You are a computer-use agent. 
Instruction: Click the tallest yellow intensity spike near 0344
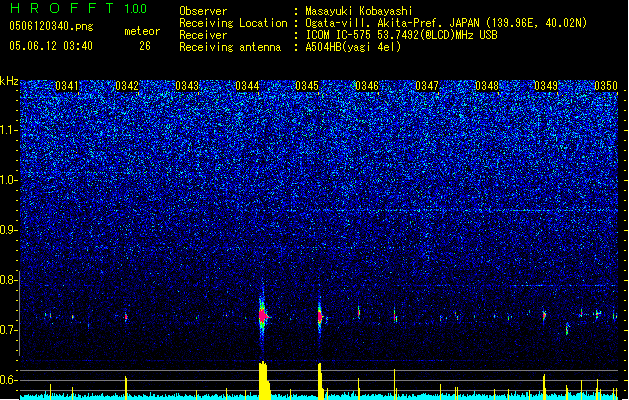pos(264,380)
